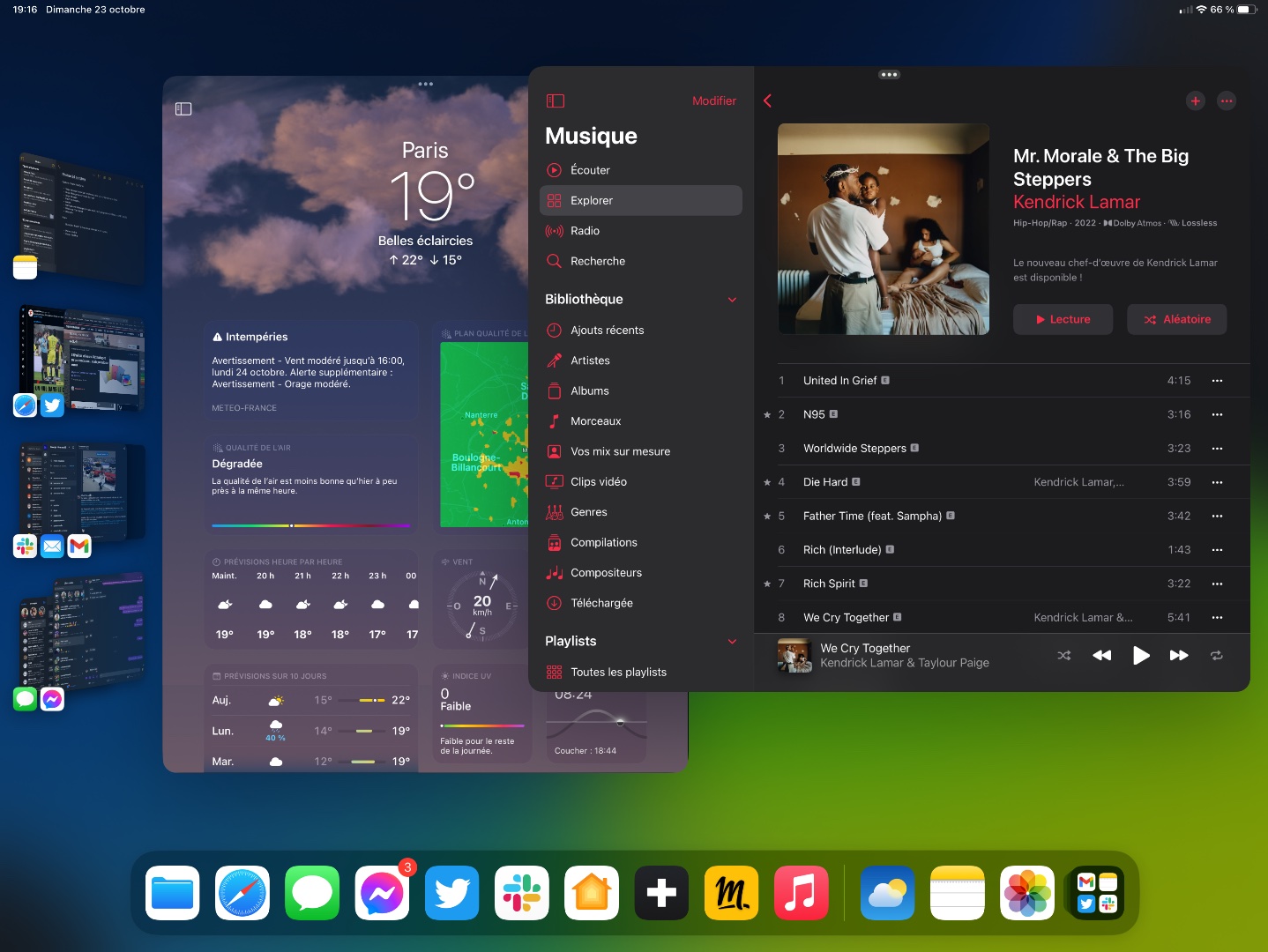Toggle the Weather sidebar icon
The width and height of the screenshot is (1268, 952).
coord(183,109)
